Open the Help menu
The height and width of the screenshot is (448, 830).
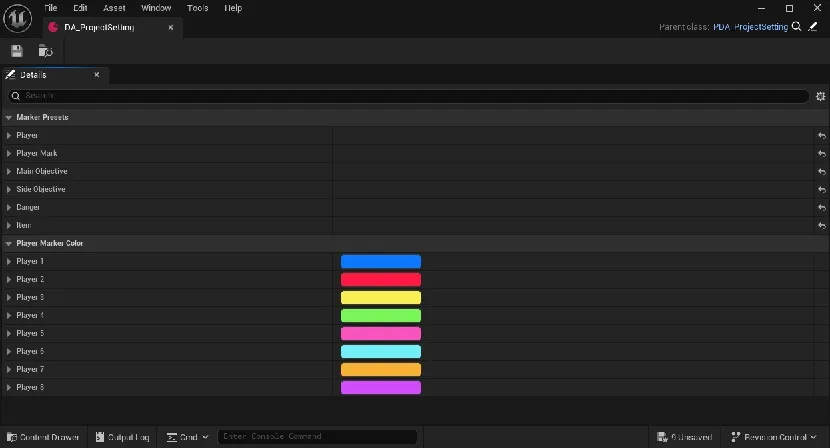point(233,8)
